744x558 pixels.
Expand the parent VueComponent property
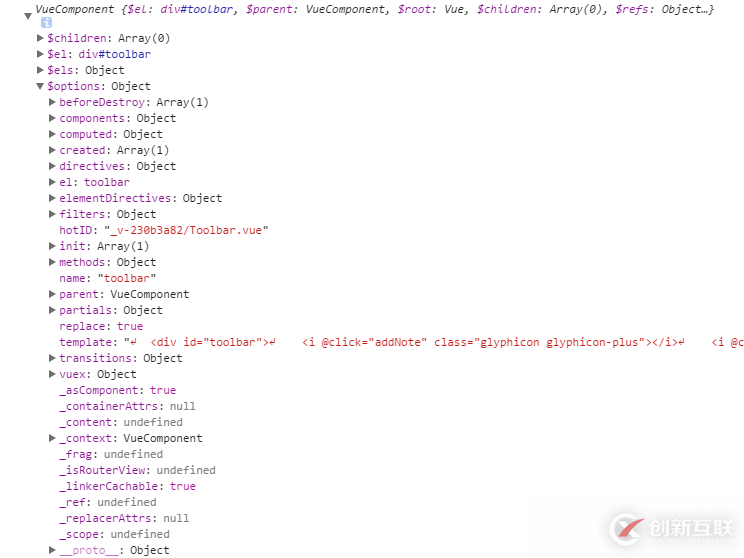tap(52, 294)
